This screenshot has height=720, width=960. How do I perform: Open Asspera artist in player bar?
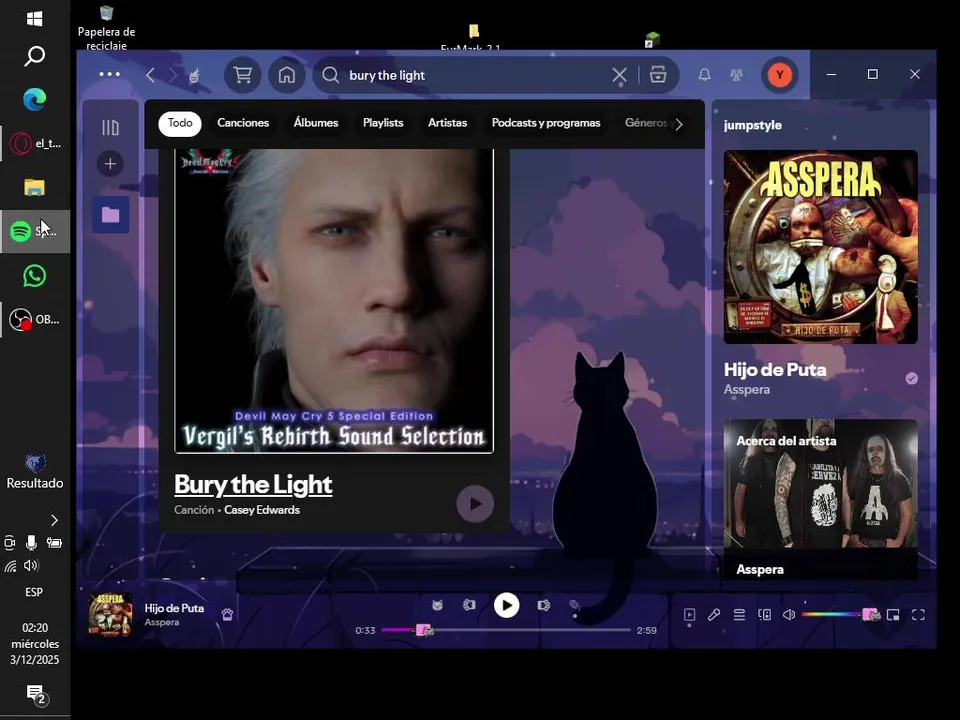coord(162,622)
